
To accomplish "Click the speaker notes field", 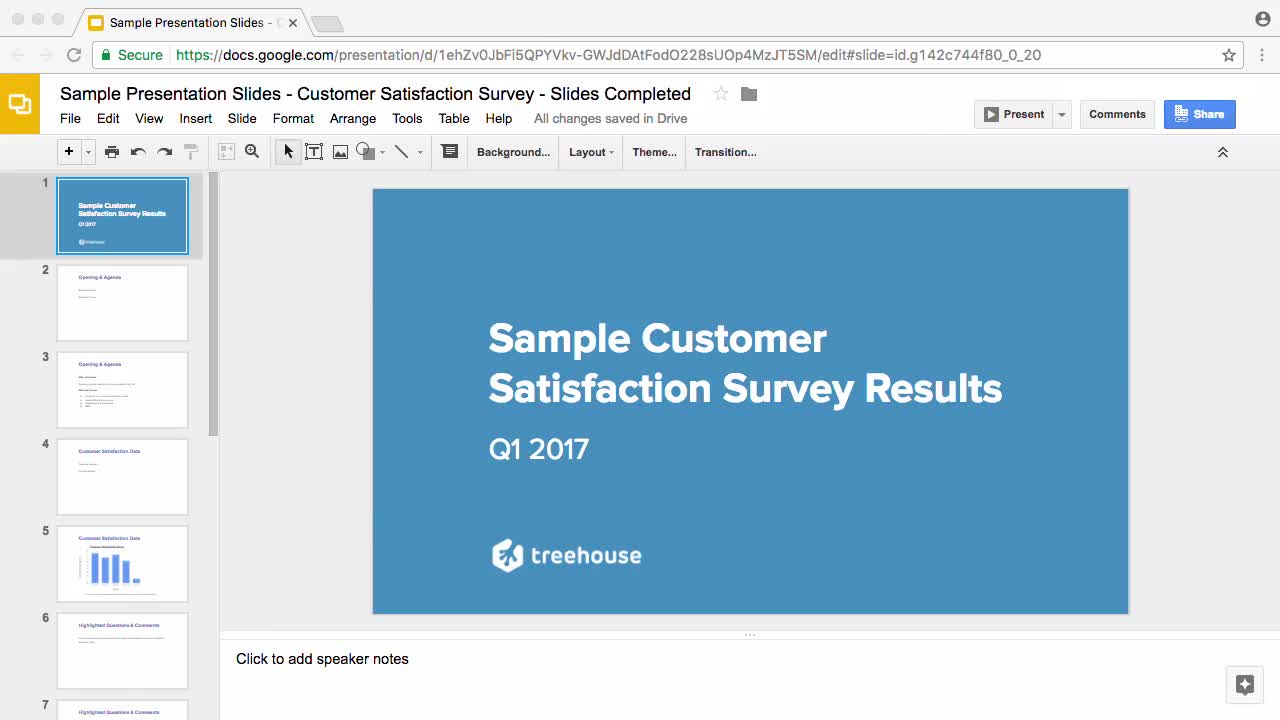I will pyautogui.click(x=322, y=659).
